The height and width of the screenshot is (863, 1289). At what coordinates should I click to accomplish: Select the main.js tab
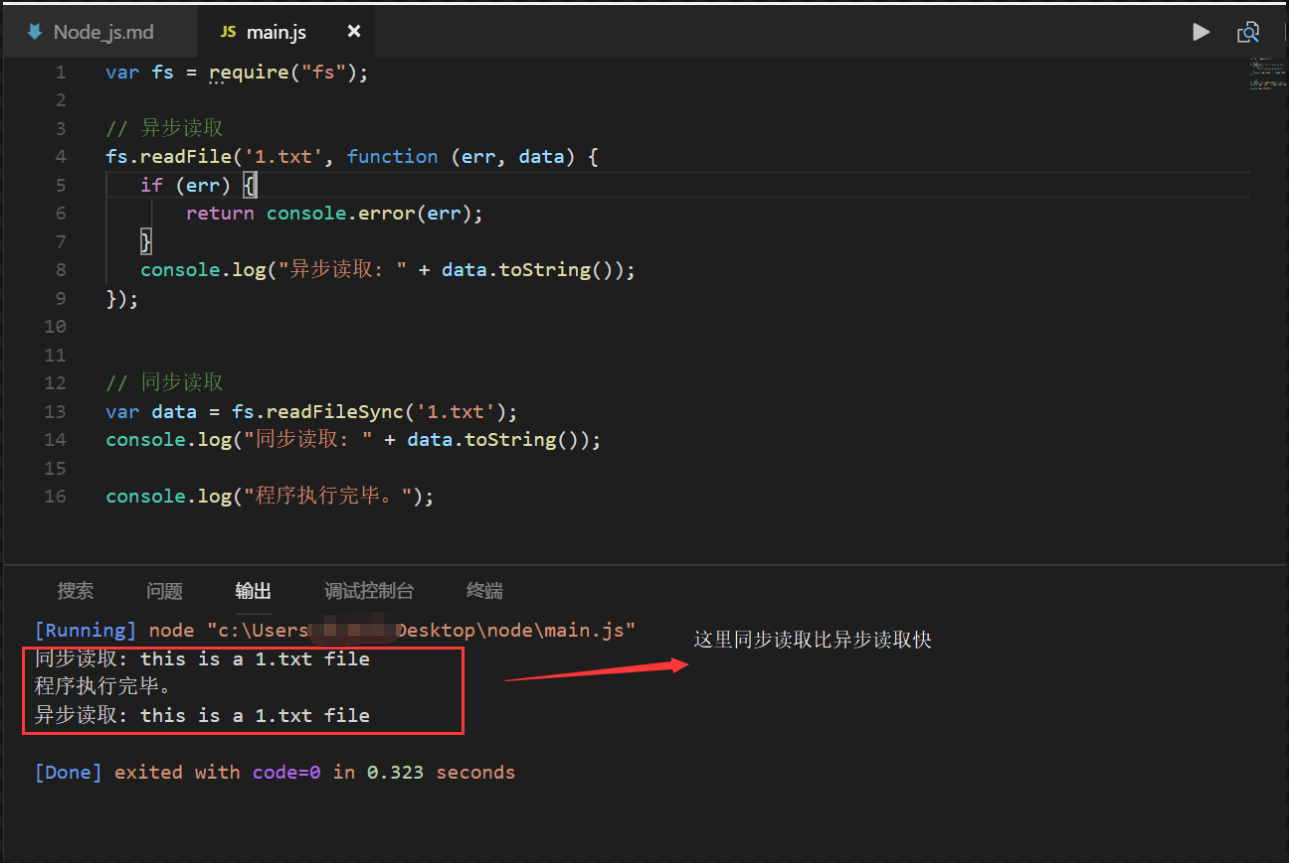click(276, 32)
